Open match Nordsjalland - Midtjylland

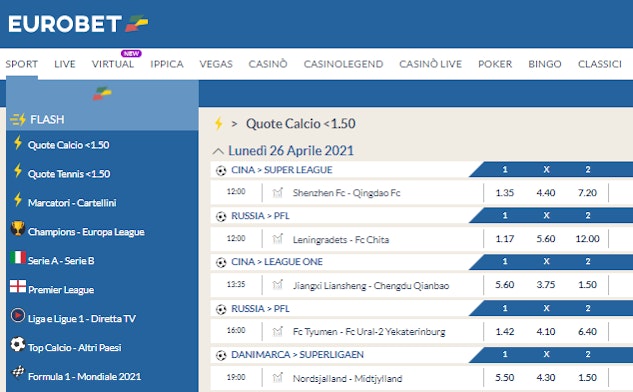pos(347,379)
